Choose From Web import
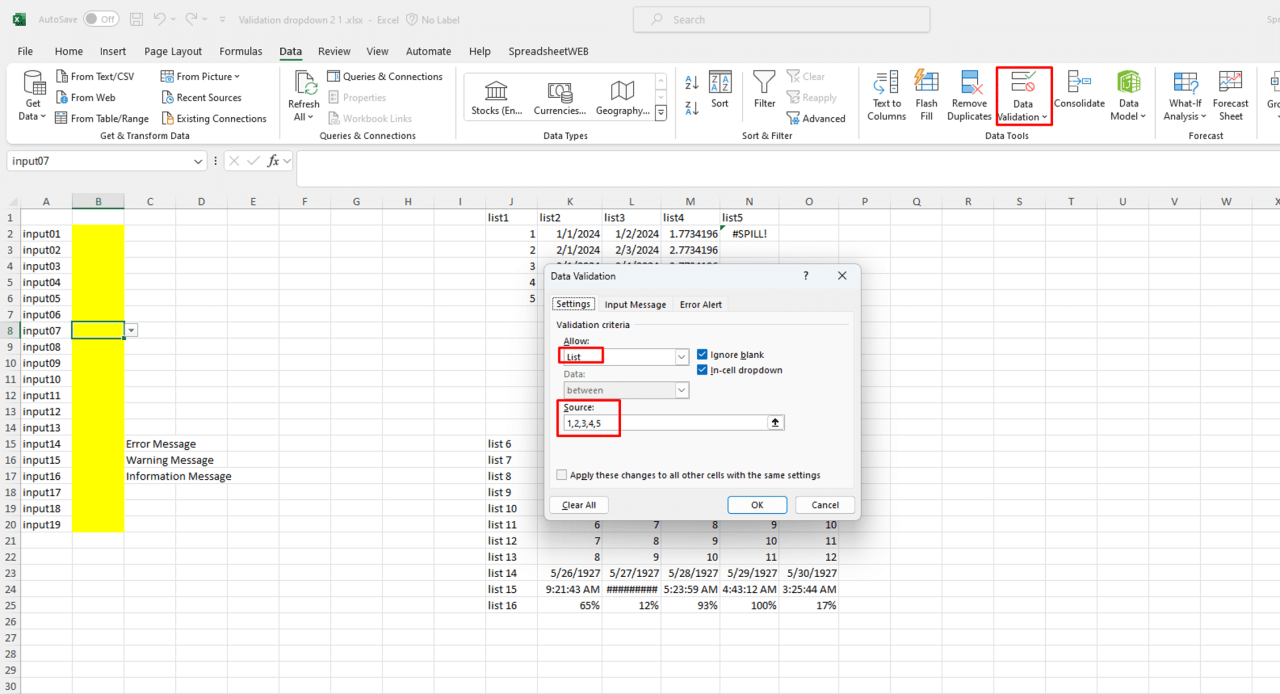1280x694 pixels. 85,97
